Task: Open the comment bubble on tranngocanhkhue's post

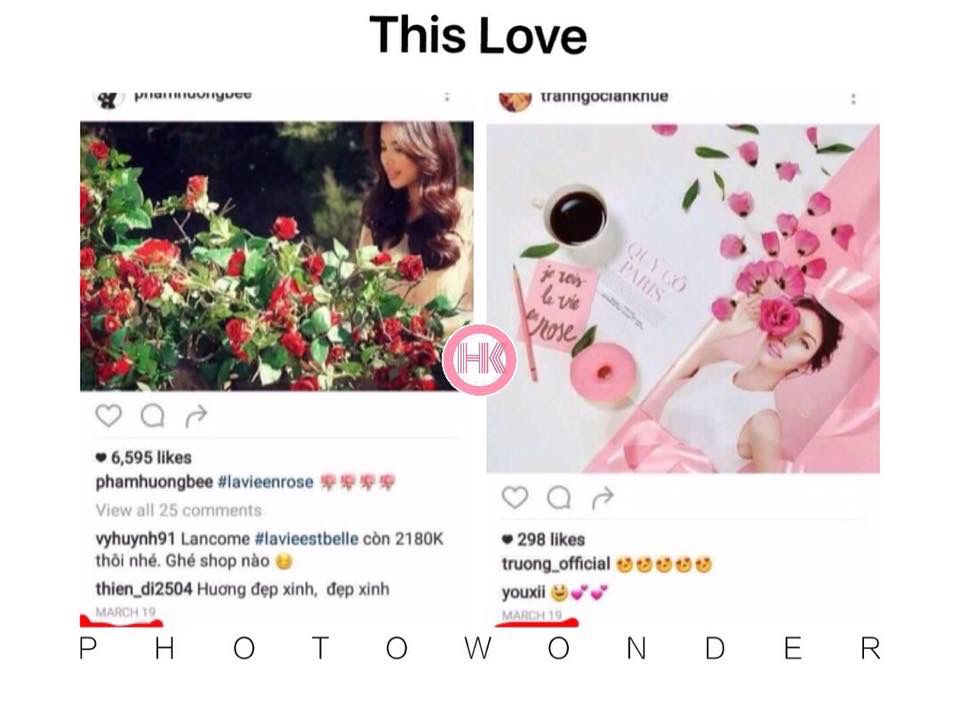Action: point(559,498)
